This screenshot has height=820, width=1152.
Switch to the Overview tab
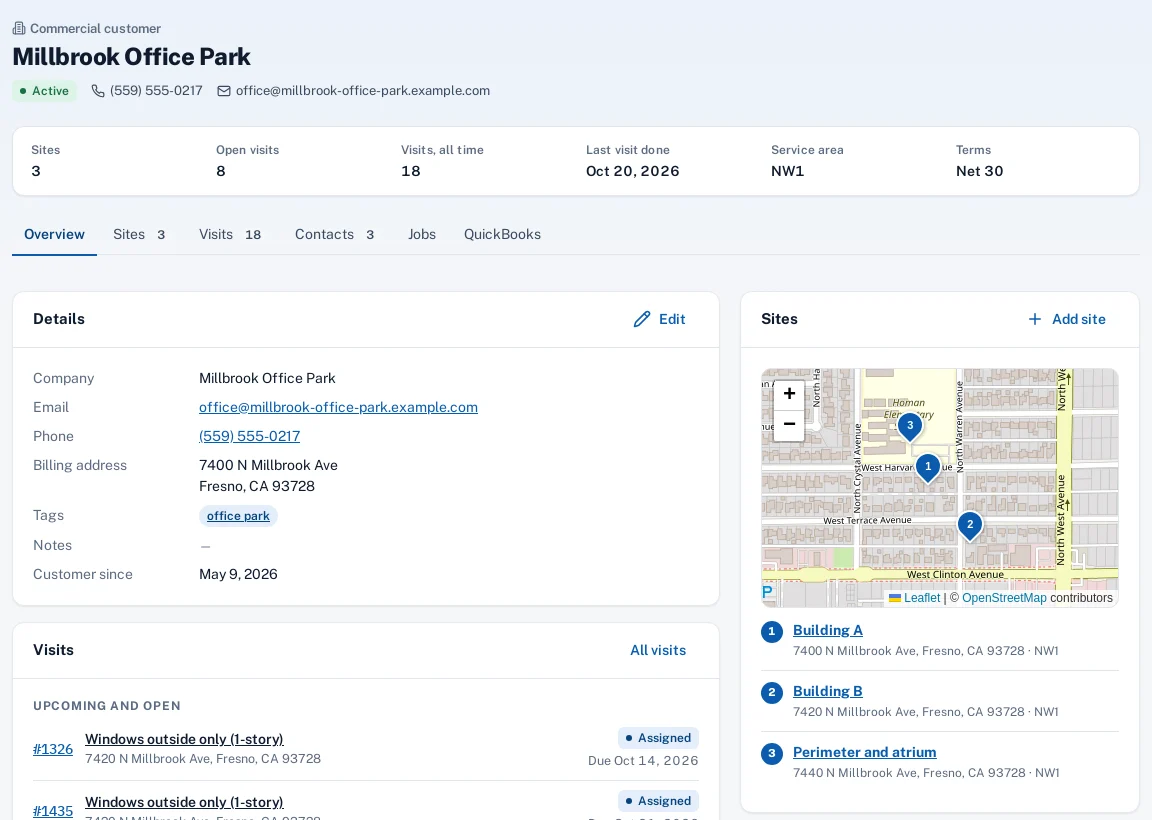click(54, 234)
